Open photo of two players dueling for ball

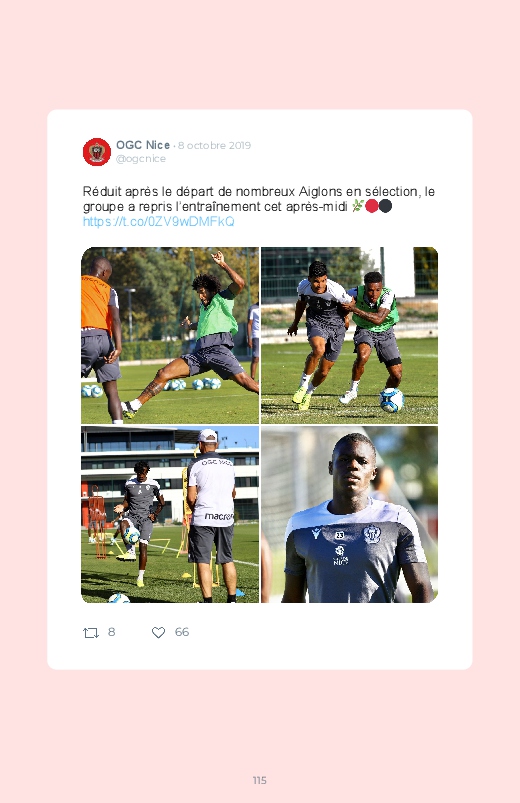coord(349,335)
